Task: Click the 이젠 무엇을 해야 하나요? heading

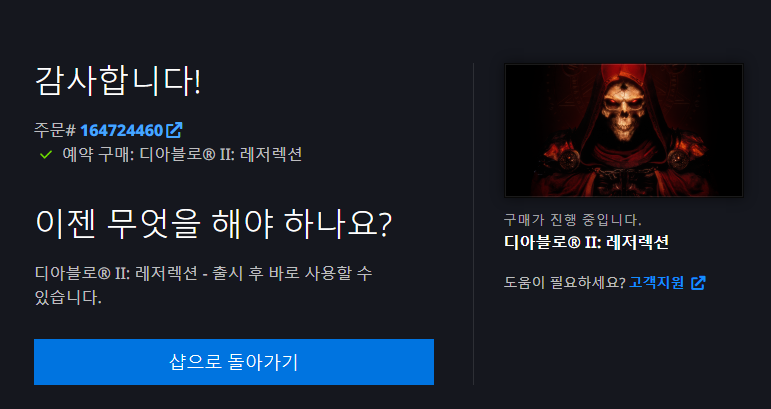Action: point(213,224)
